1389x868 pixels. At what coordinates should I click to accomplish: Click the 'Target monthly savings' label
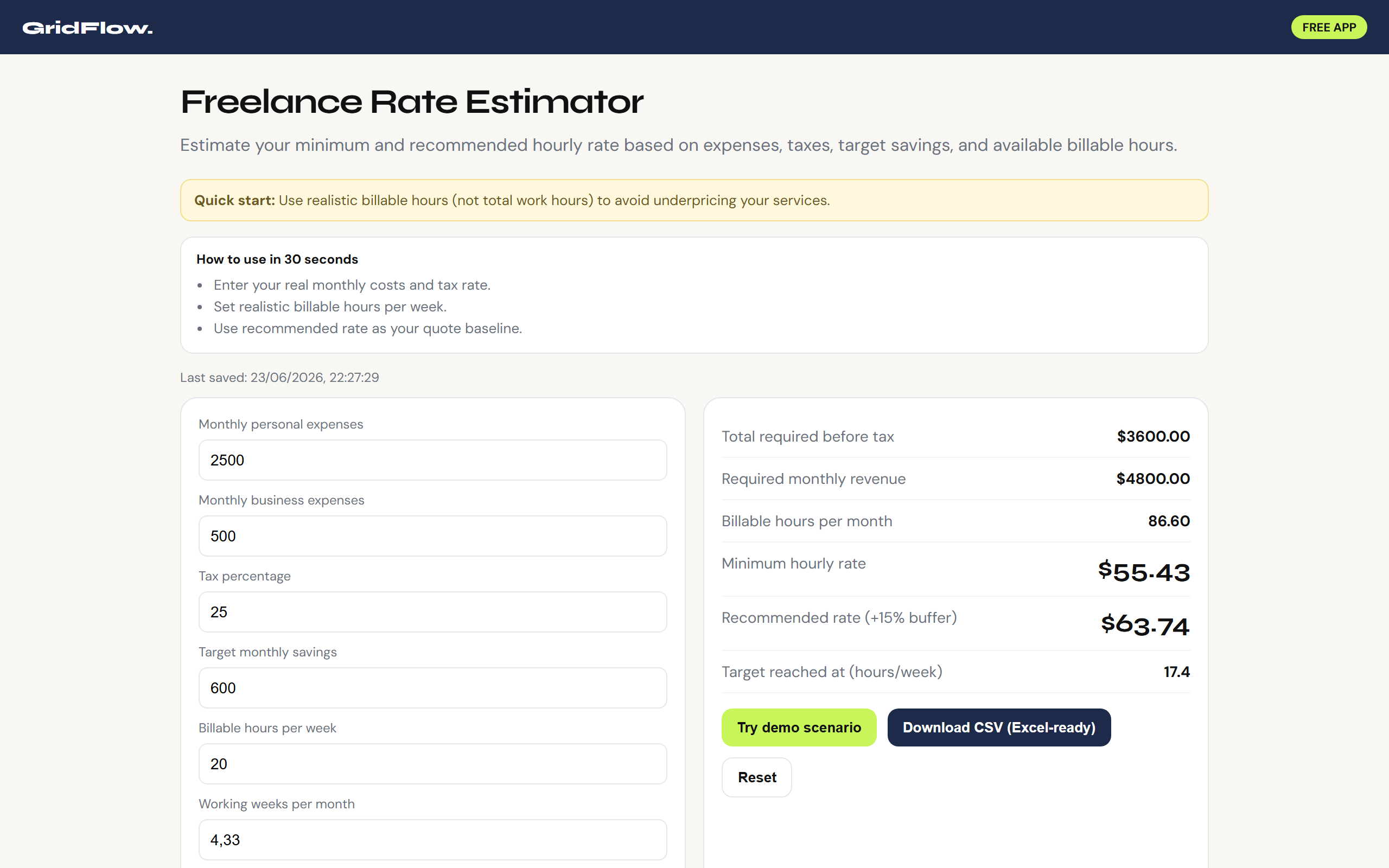pos(267,652)
